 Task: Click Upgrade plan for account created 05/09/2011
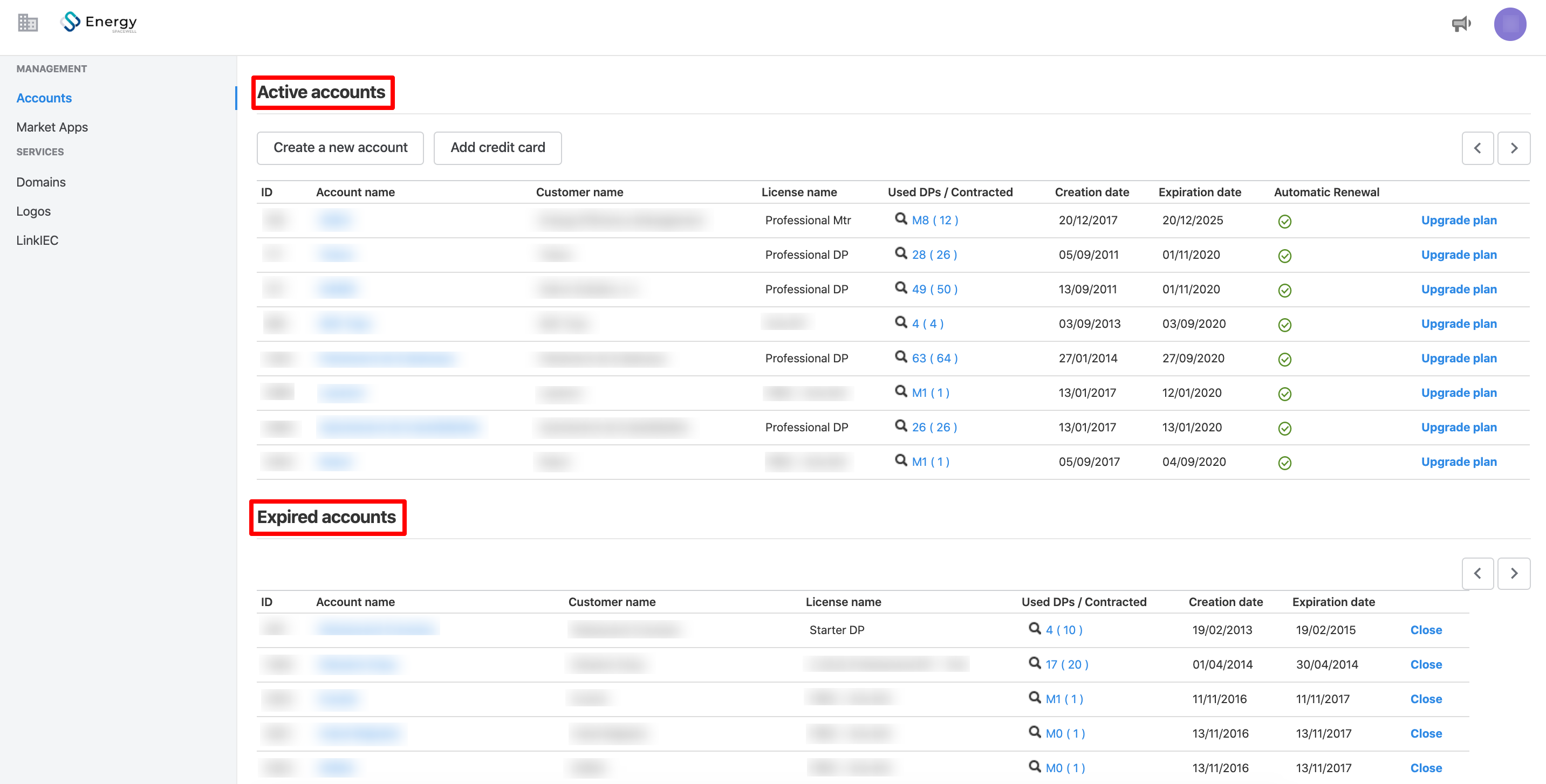(1459, 255)
